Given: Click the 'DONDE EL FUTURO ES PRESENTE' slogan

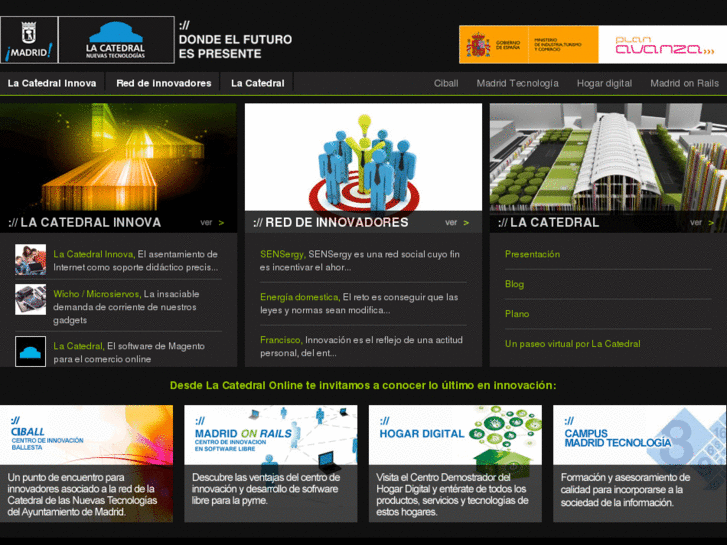Looking at the screenshot, I should (235, 46).
